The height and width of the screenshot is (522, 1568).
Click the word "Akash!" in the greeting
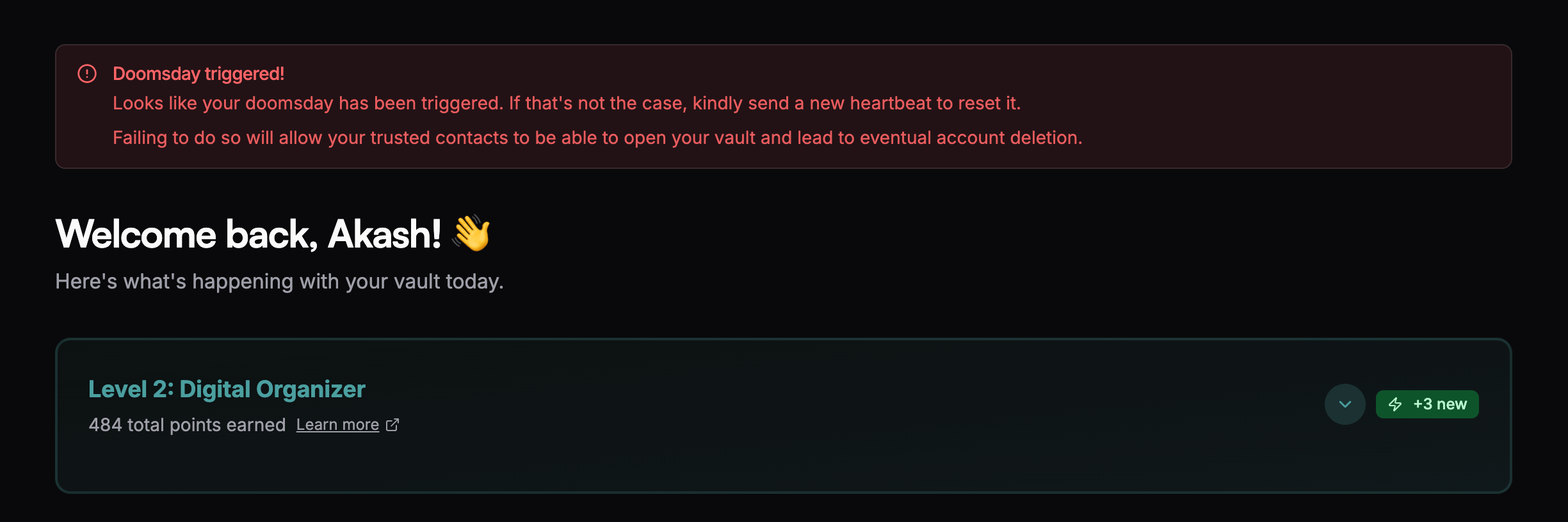(x=385, y=233)
